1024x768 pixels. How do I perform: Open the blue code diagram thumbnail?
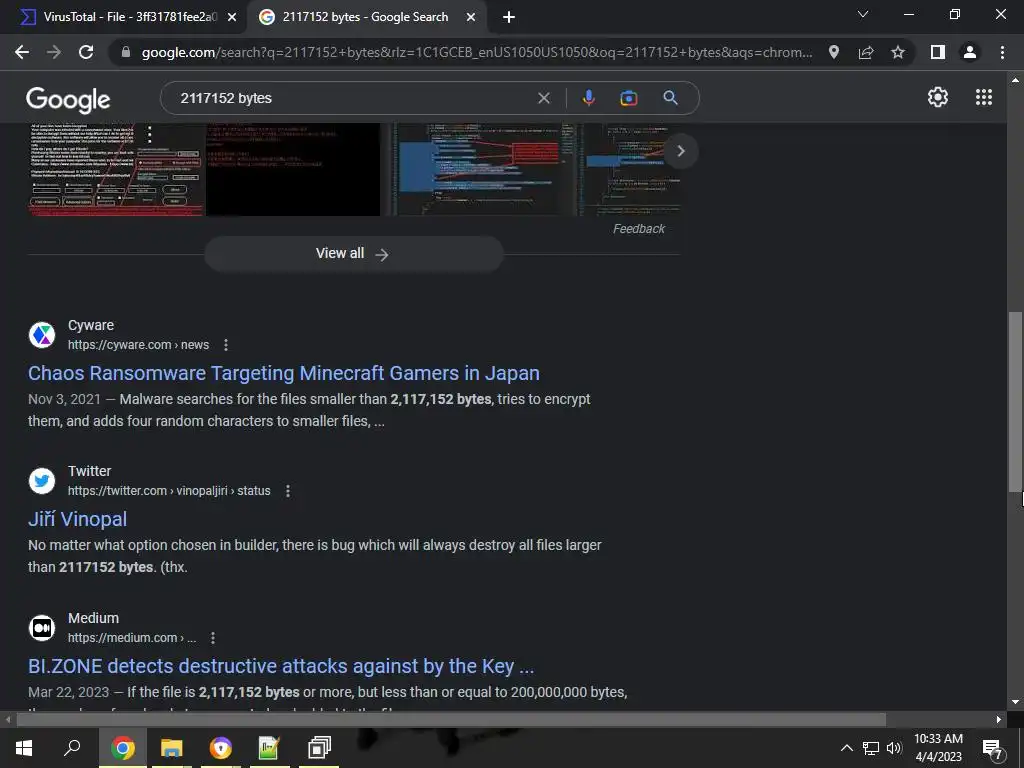coord(482,168)
